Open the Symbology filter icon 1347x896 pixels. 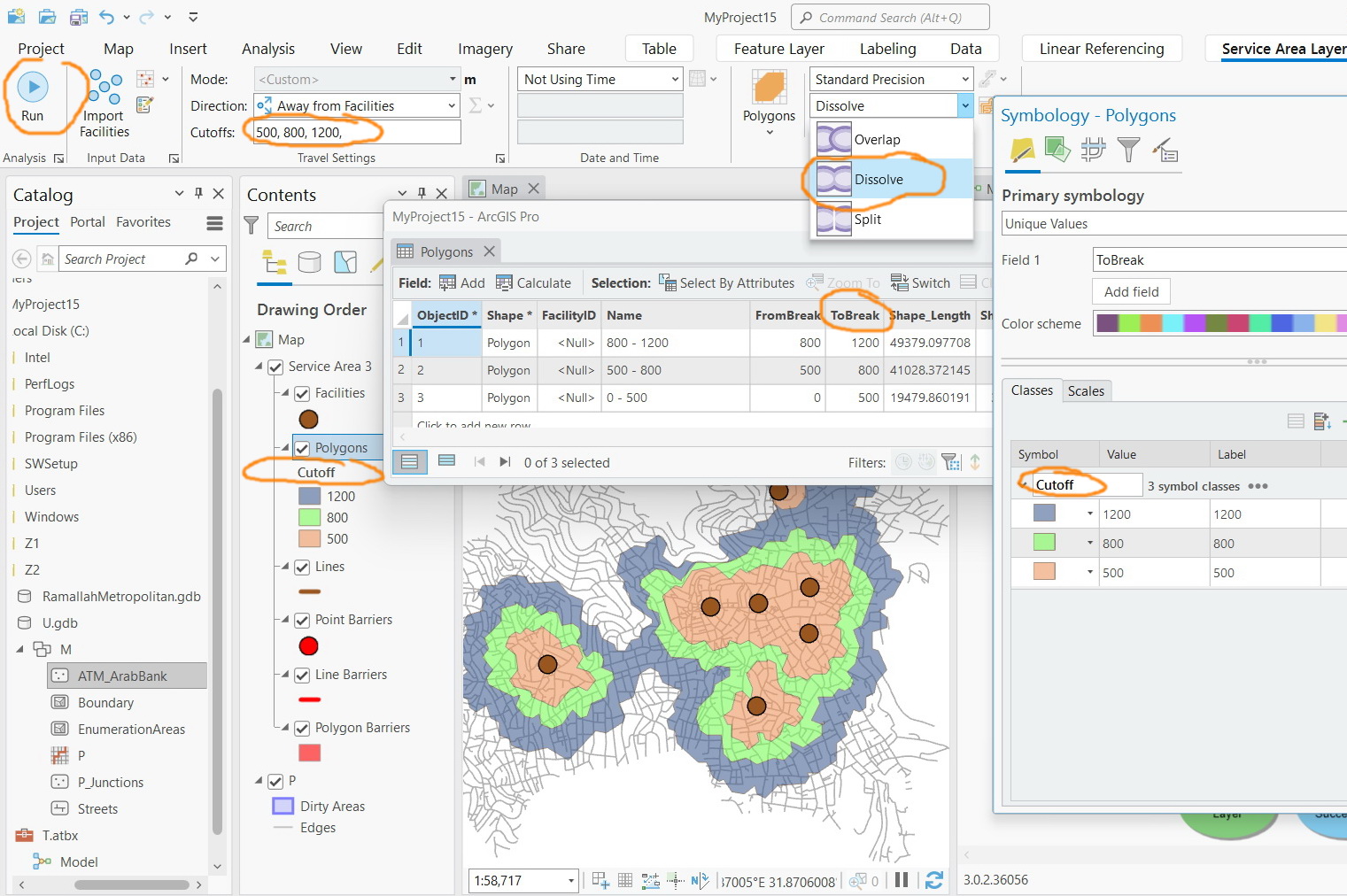click(x=1129, y=151)
